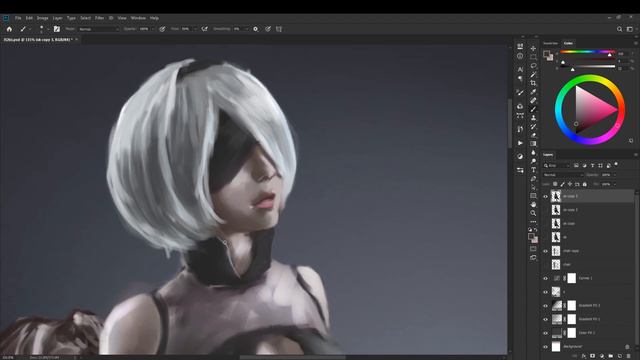Viewport: 640px width, 360px height.
Task: Click the fx layer style icon
Action: (583, 356)
